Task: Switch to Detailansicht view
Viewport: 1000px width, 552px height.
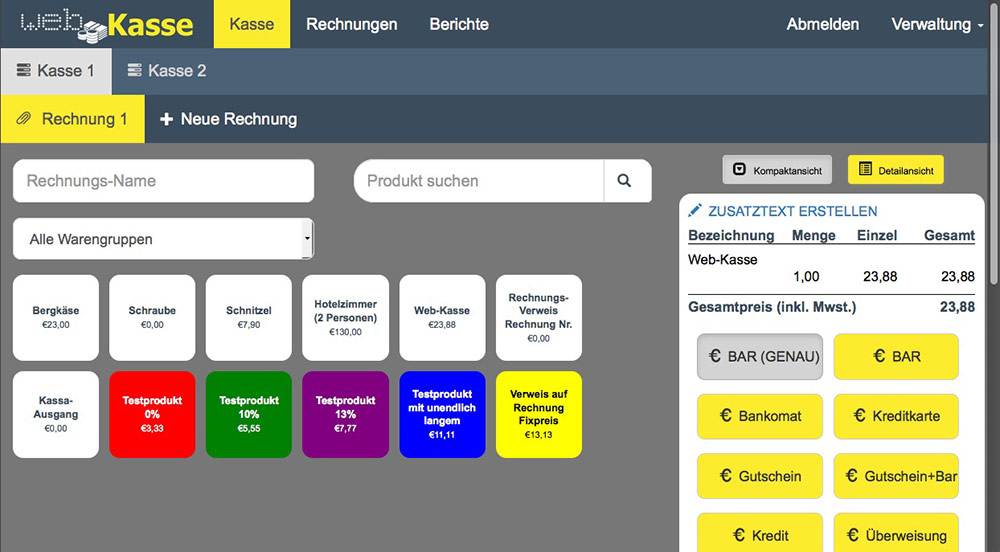Action: [895, 170]
